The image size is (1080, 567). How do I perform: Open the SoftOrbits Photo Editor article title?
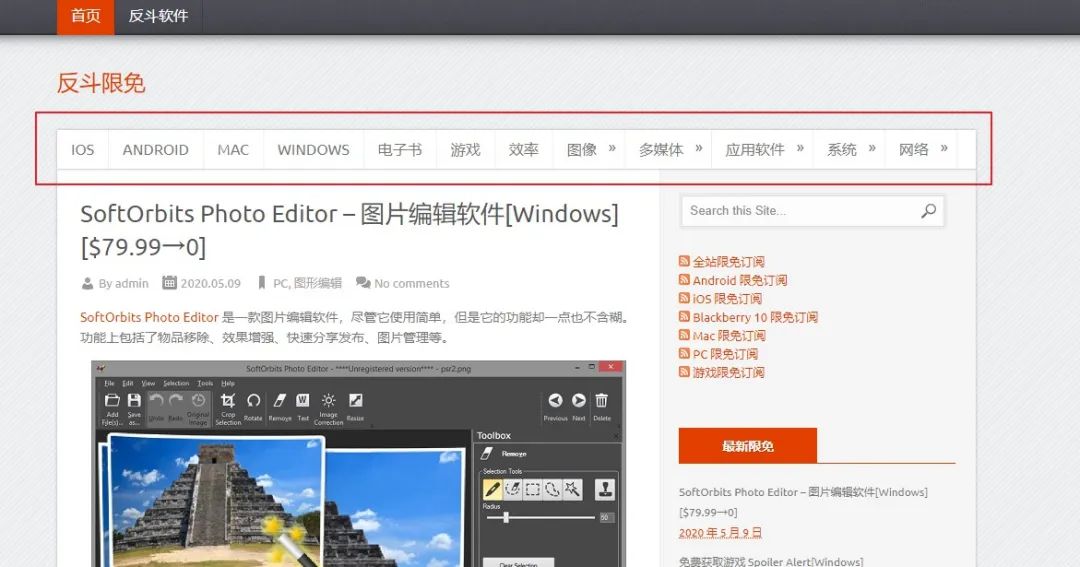point(349,230)
